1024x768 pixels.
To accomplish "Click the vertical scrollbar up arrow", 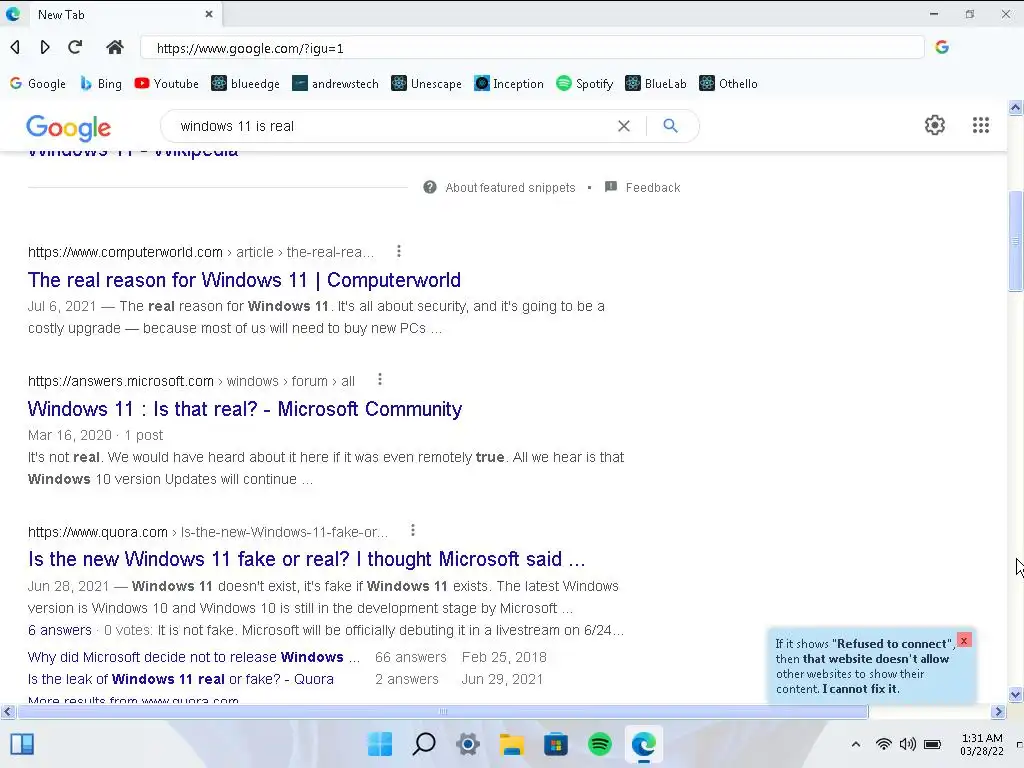I will point(1015,108).
